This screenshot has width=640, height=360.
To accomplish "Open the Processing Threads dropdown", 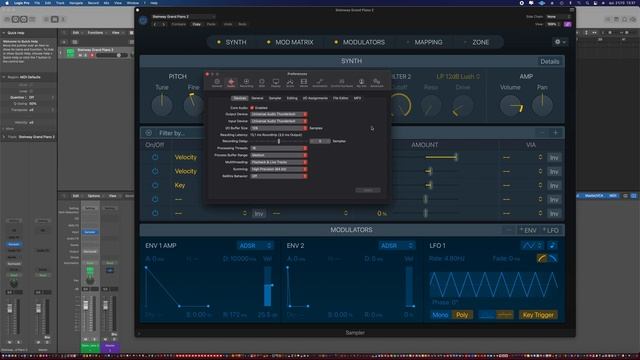I will pyautogui.click(x=279, y=148).
